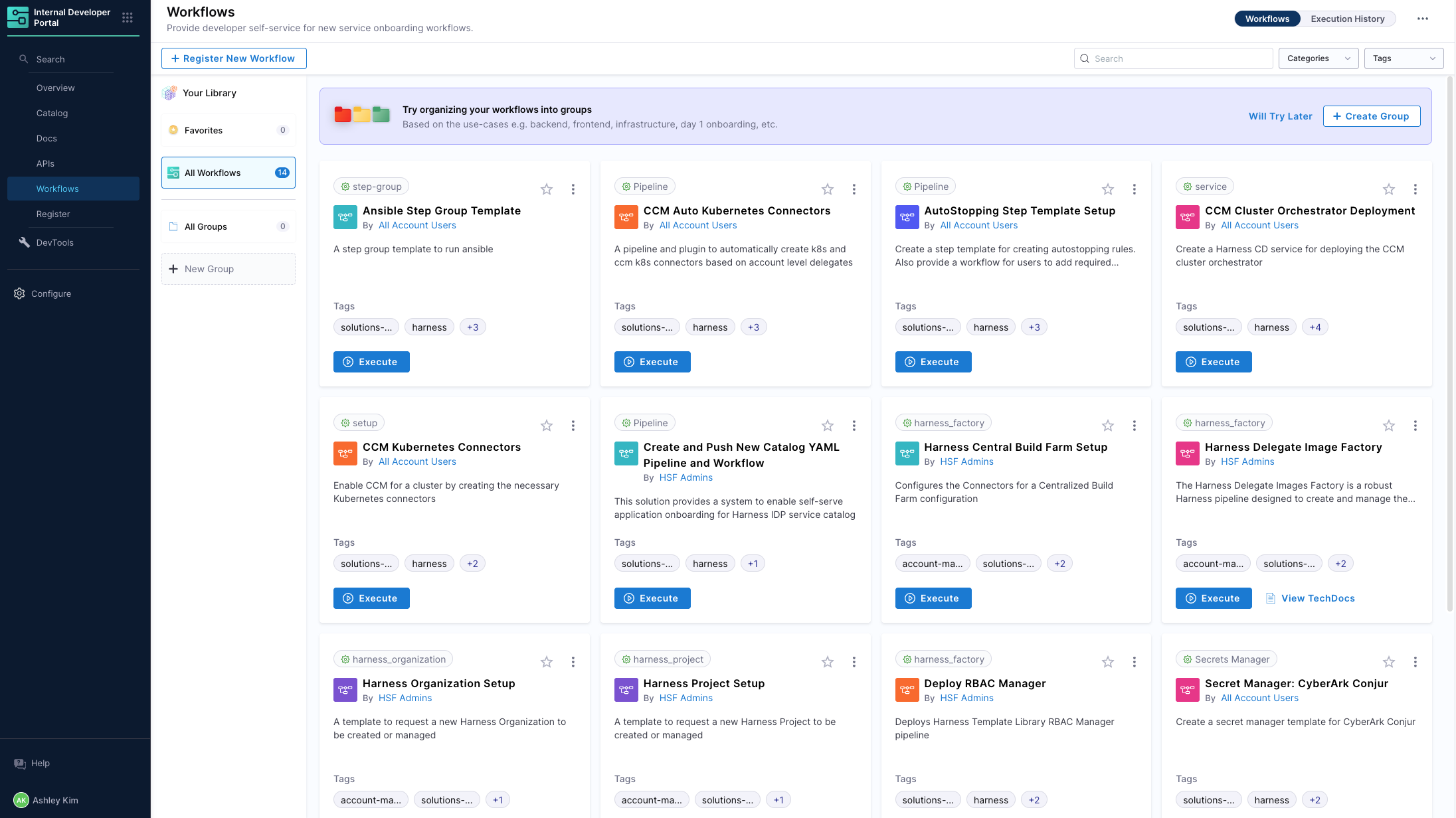This screenshot has width=1456, height=818.
Task: Click Register New Workflow button
Action: pyautogui.click(x=234, y=58)
